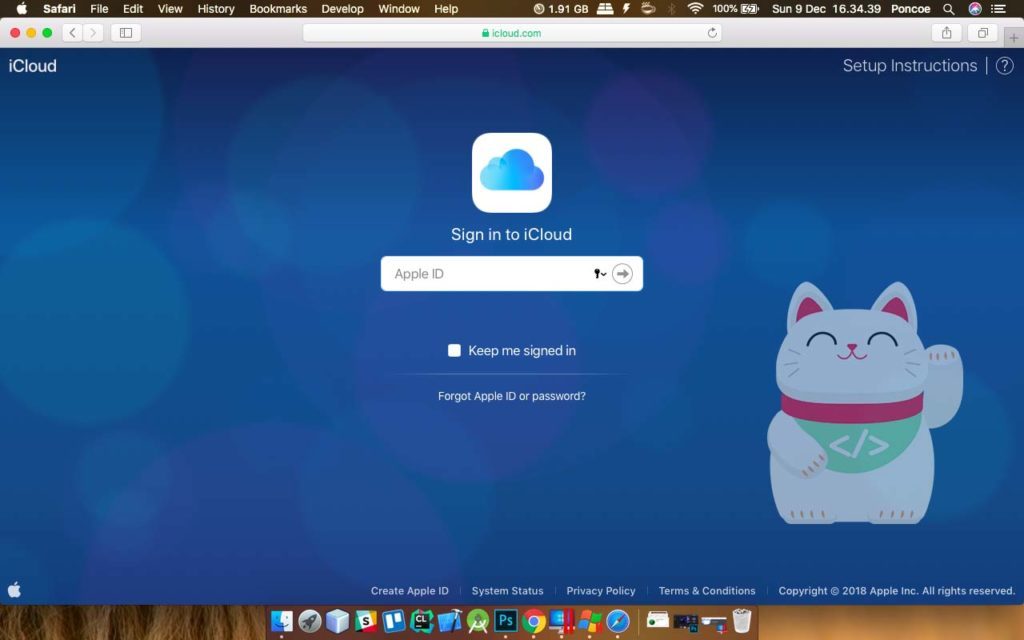
Task: Open the Trash in the Dock
Action: point(742,621)
